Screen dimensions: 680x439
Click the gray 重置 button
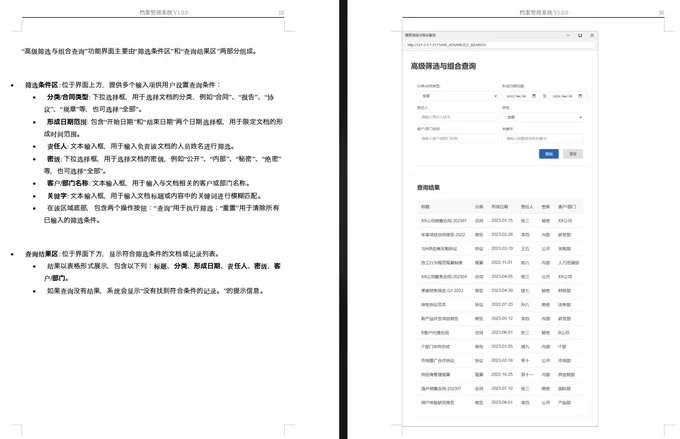[573, 154]
